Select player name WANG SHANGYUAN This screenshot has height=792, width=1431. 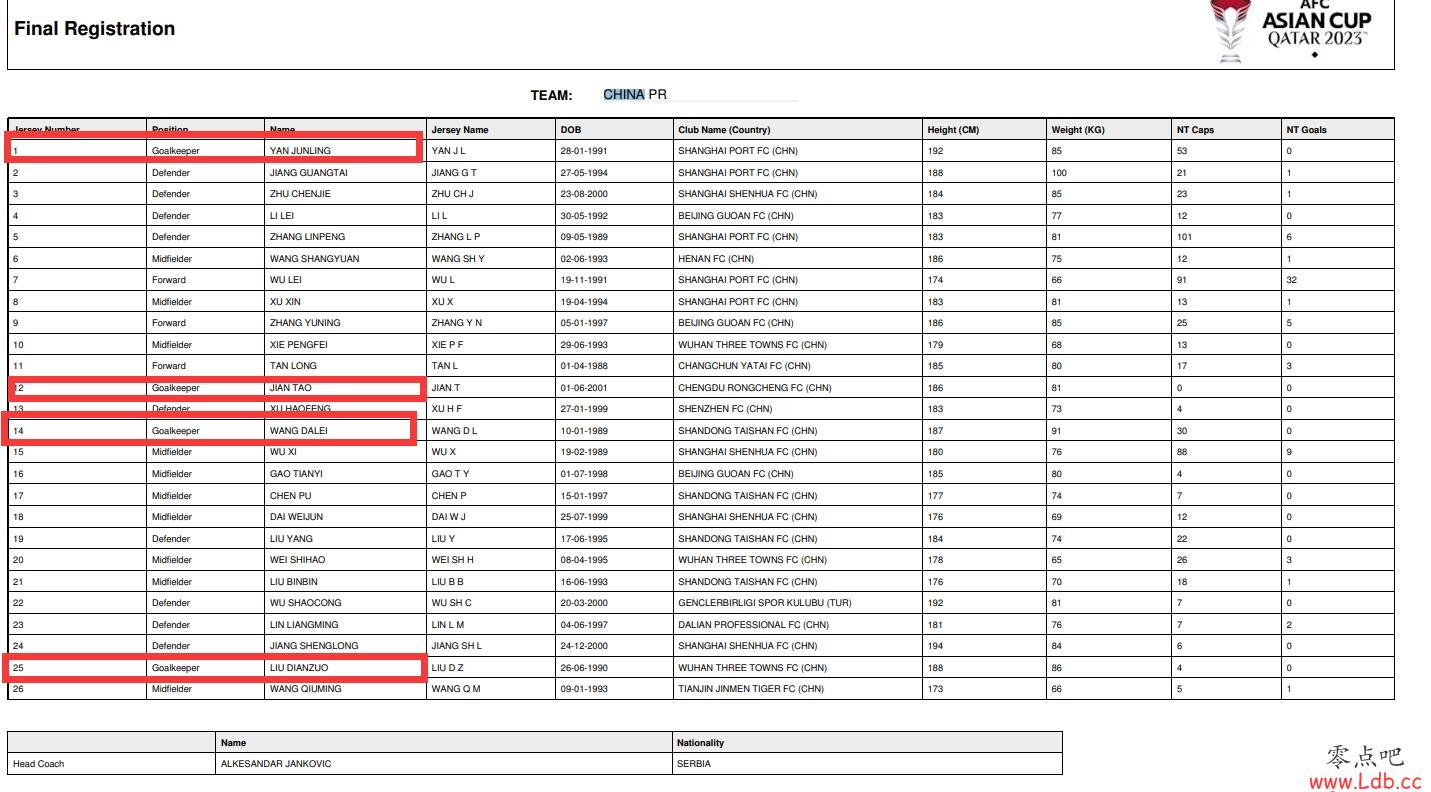tap(314, 259)
